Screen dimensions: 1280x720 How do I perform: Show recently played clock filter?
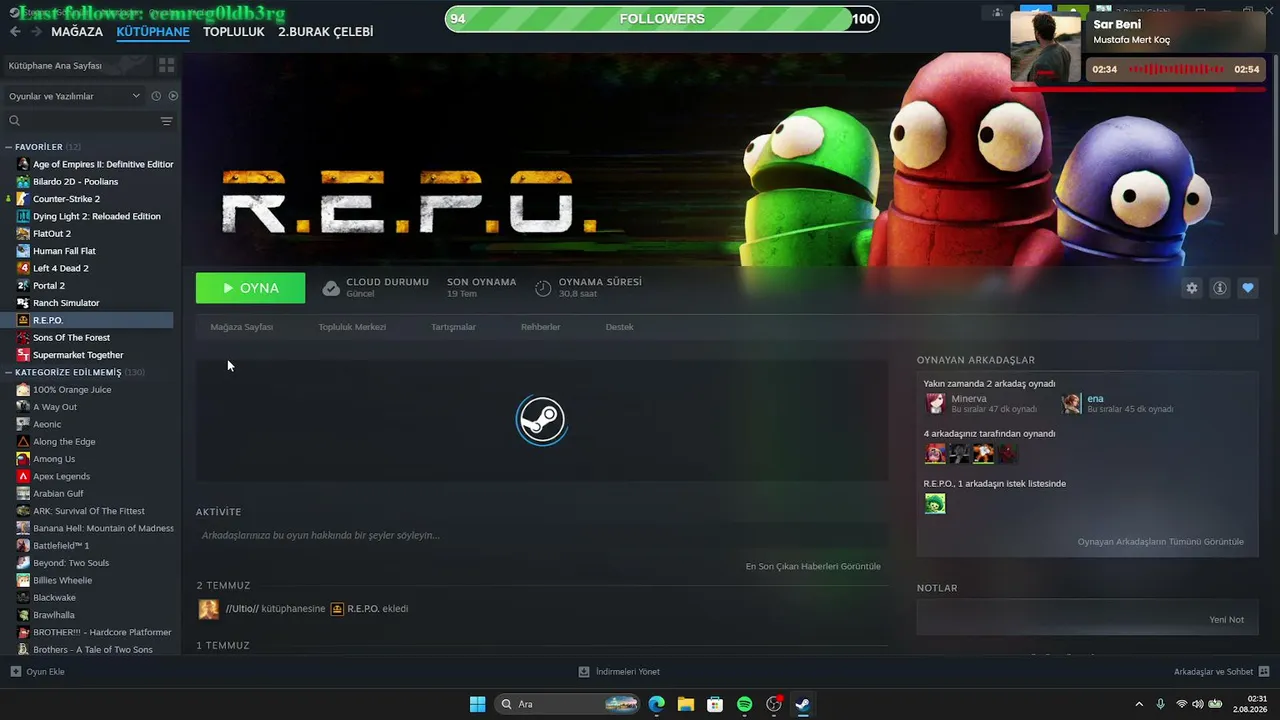click(x=156, y=96)
